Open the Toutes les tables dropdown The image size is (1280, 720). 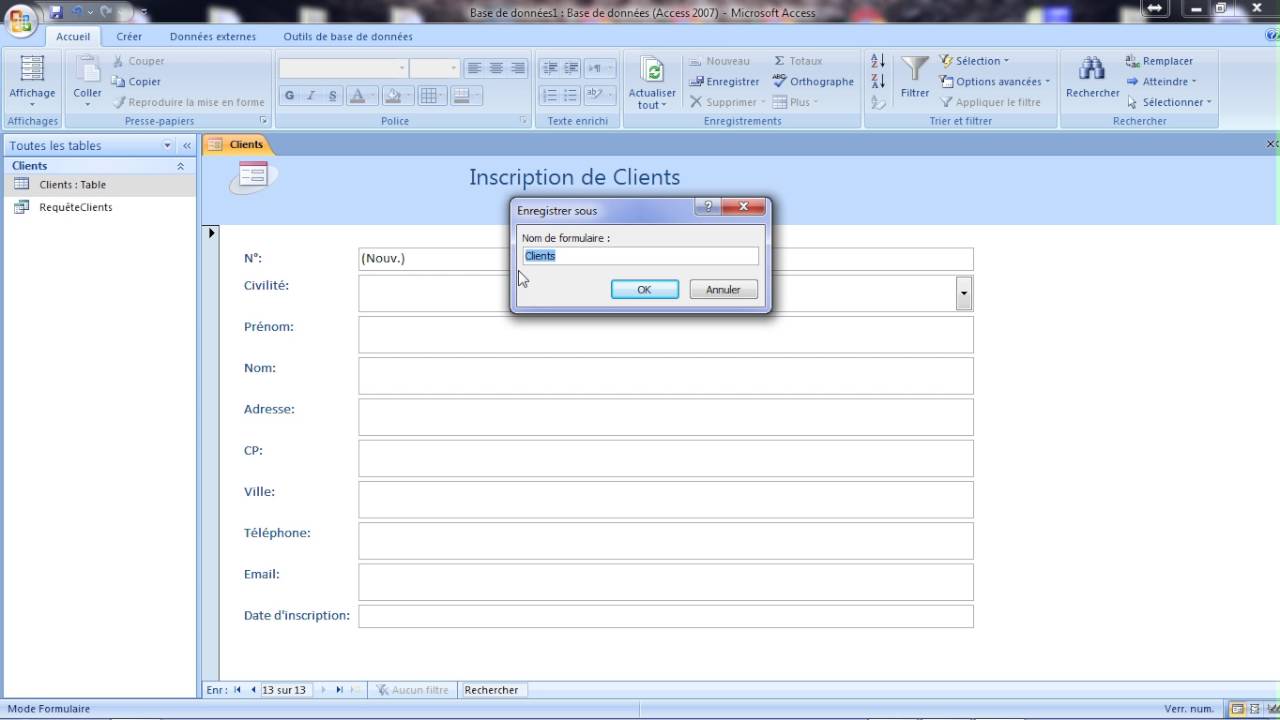(x=167, y=145)
